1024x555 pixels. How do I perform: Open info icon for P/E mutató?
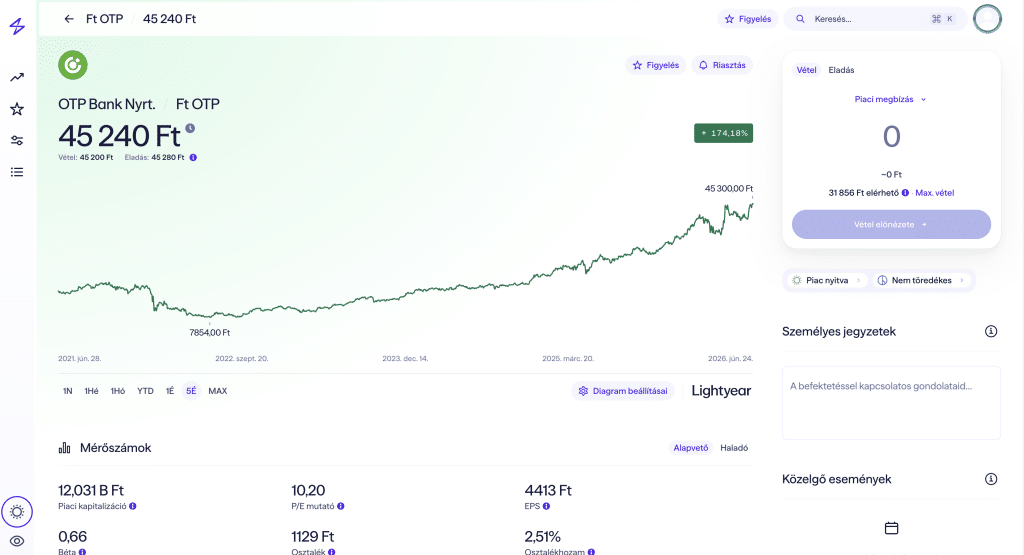point(341,506)
